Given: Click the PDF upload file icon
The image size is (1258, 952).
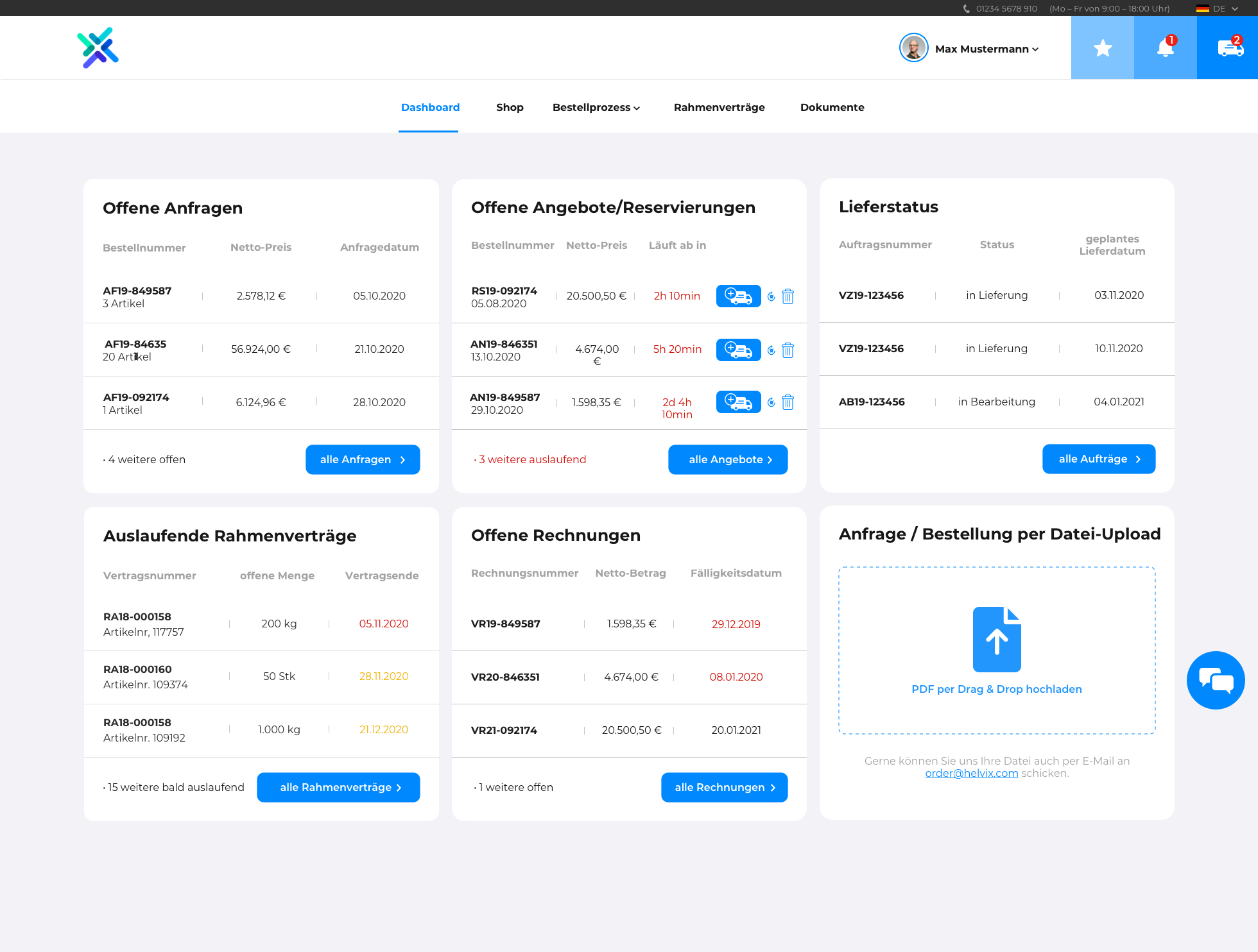Looking at the screenshot, I should tap(997, 640).
